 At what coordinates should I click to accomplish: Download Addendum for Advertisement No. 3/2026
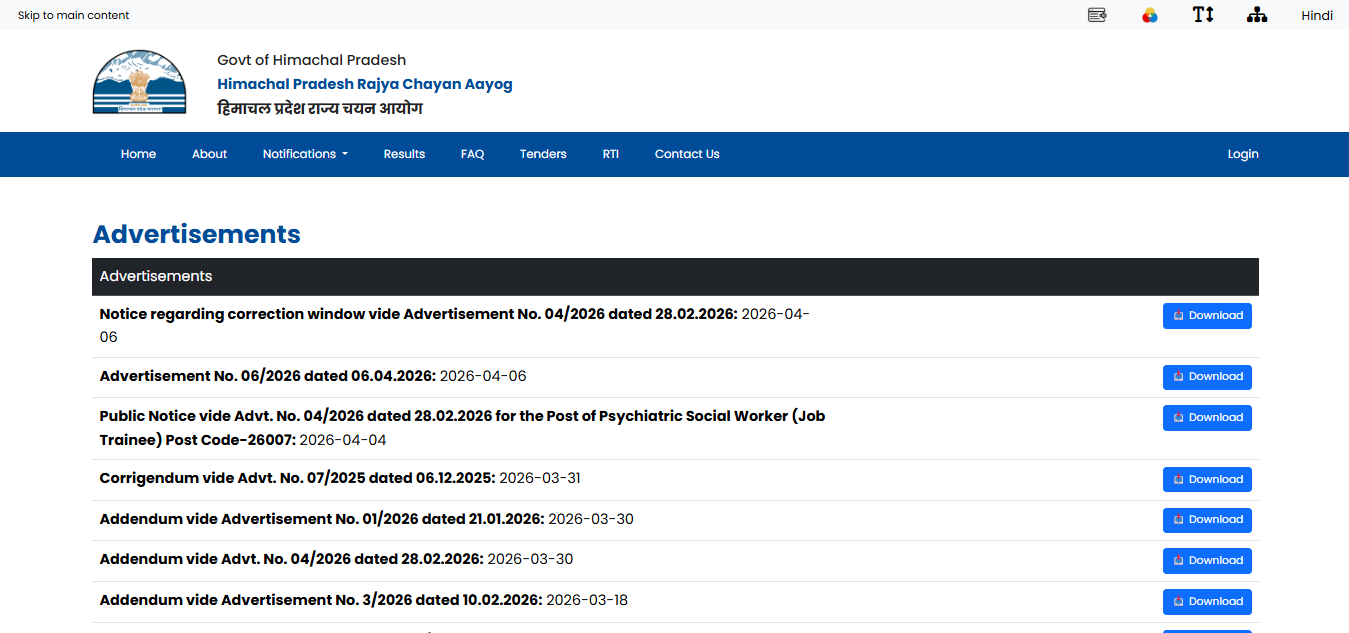point(1207,602)
